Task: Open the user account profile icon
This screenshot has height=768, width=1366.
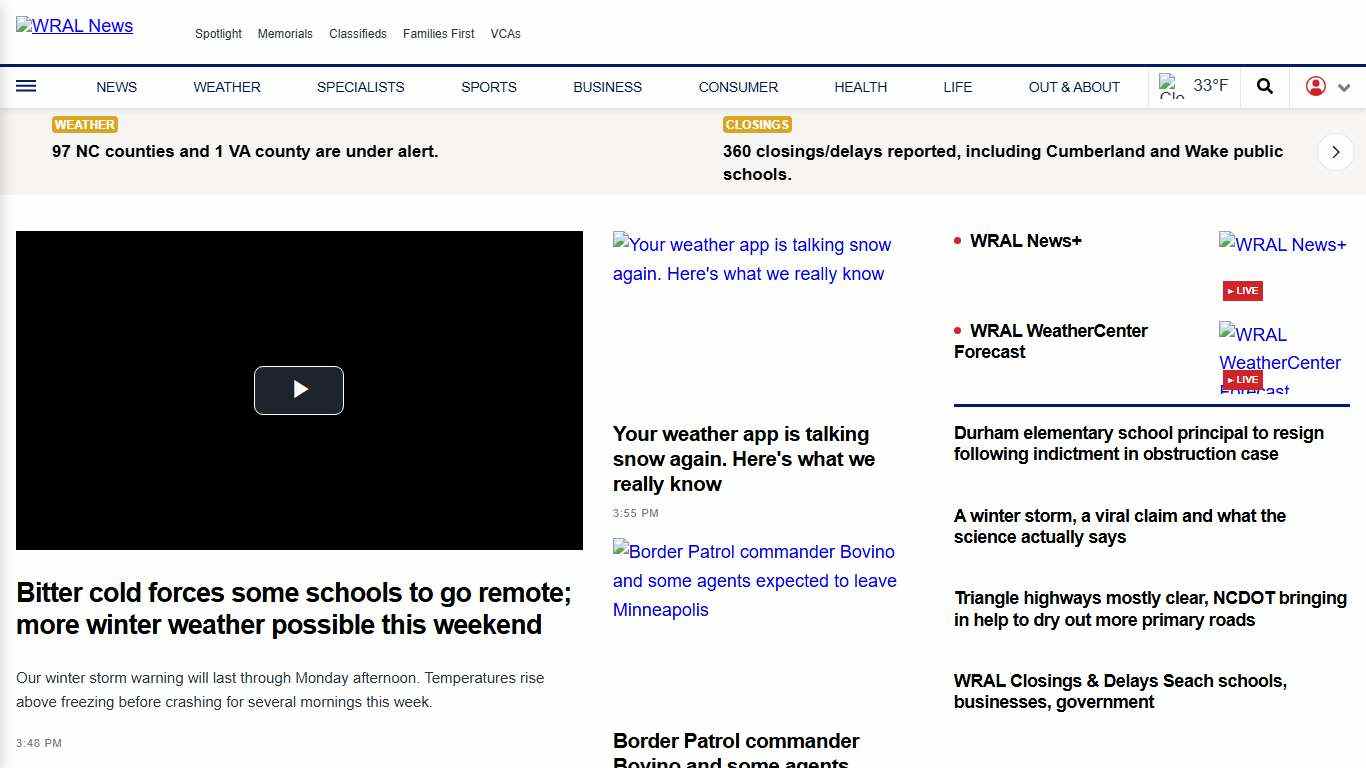Action: click(x=1315, y=87)
